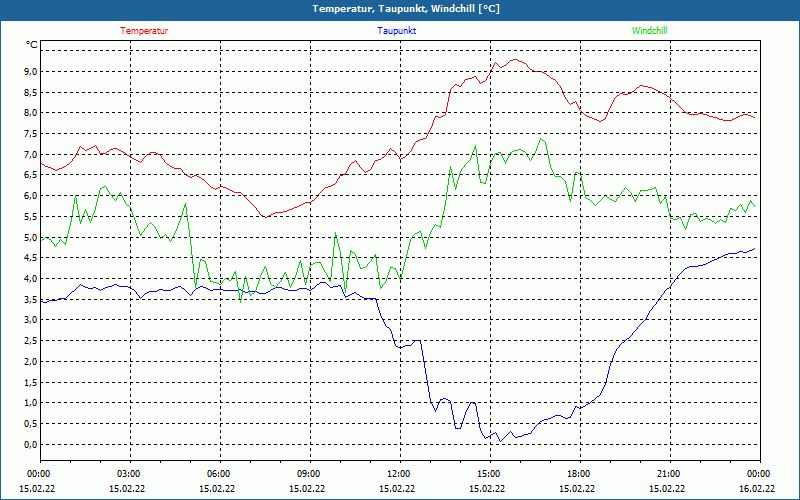Click the 6,5 y-axis value

click(31, 175)
